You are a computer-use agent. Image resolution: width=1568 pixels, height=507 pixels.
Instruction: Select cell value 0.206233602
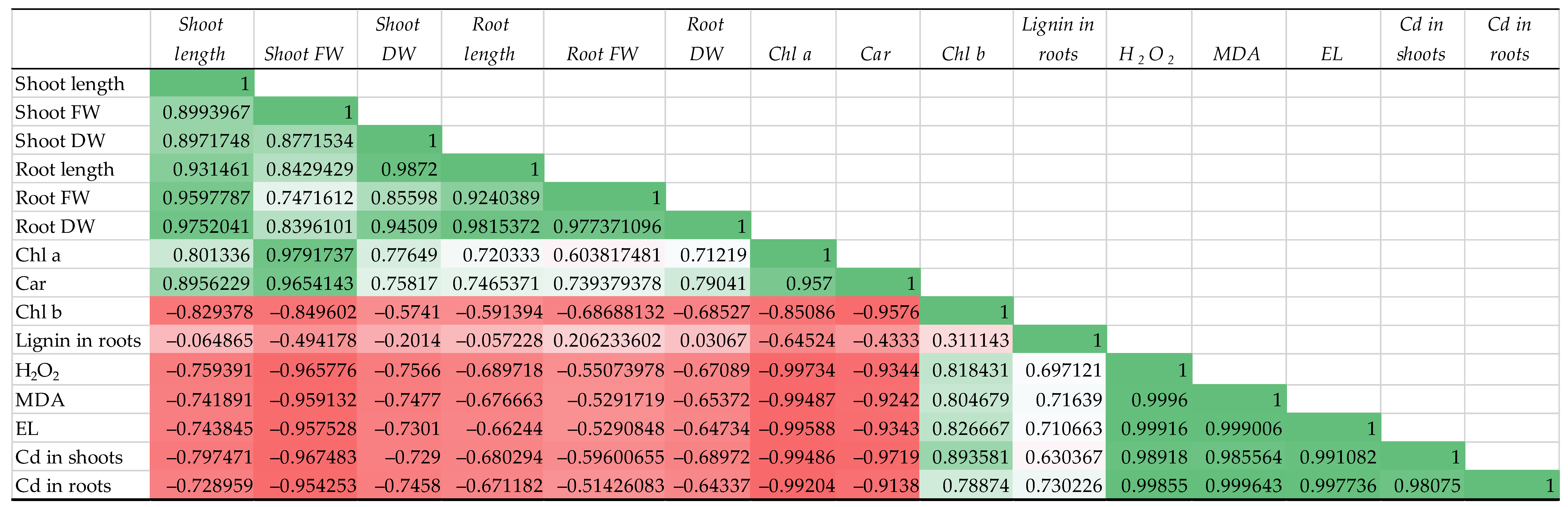pyautogui.click(x=607, y=340)
